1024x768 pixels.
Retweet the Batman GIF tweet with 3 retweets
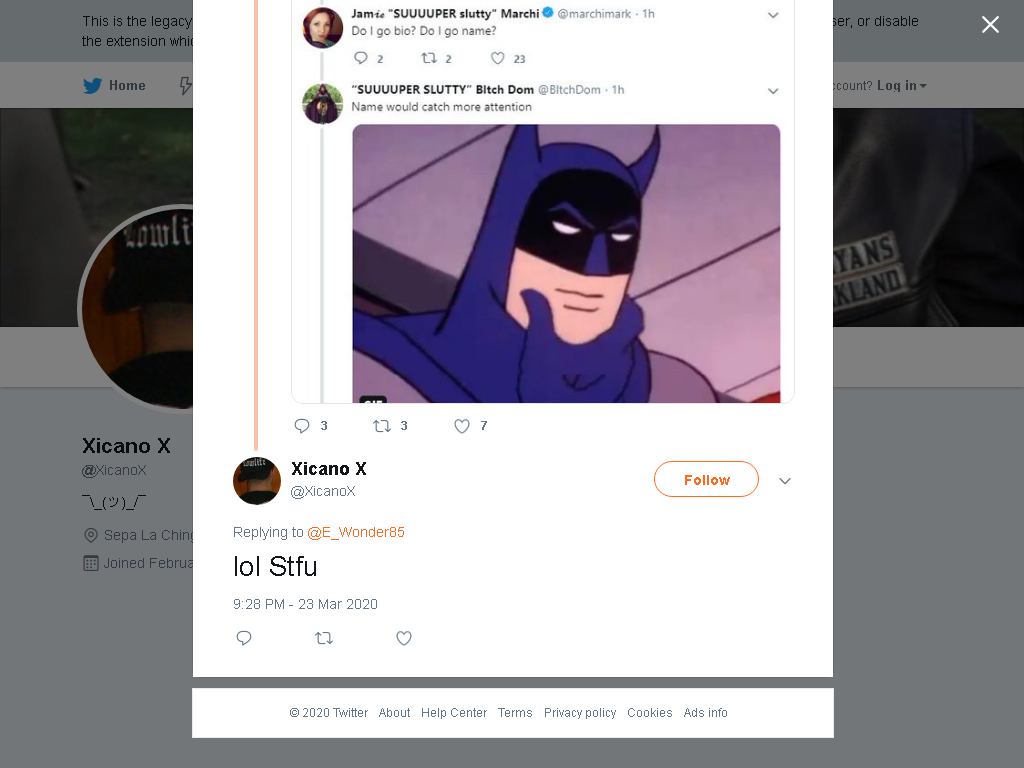click(x=381, y=426)
